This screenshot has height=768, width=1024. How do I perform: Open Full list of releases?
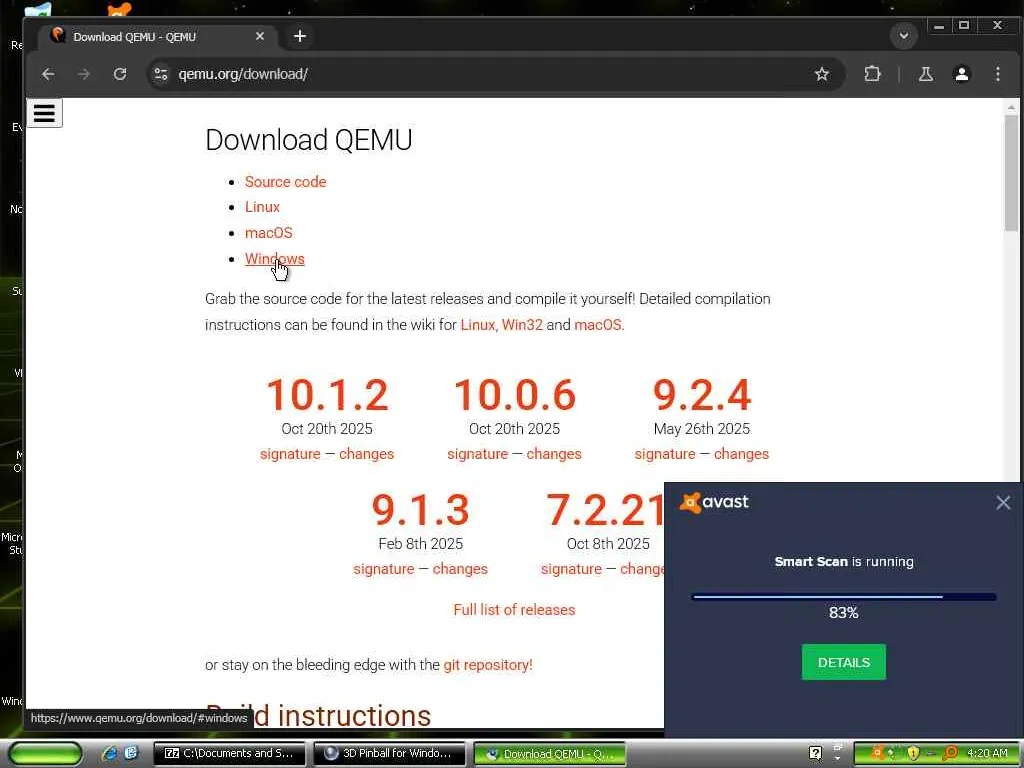pyautogui.click(x=515, y=609)
